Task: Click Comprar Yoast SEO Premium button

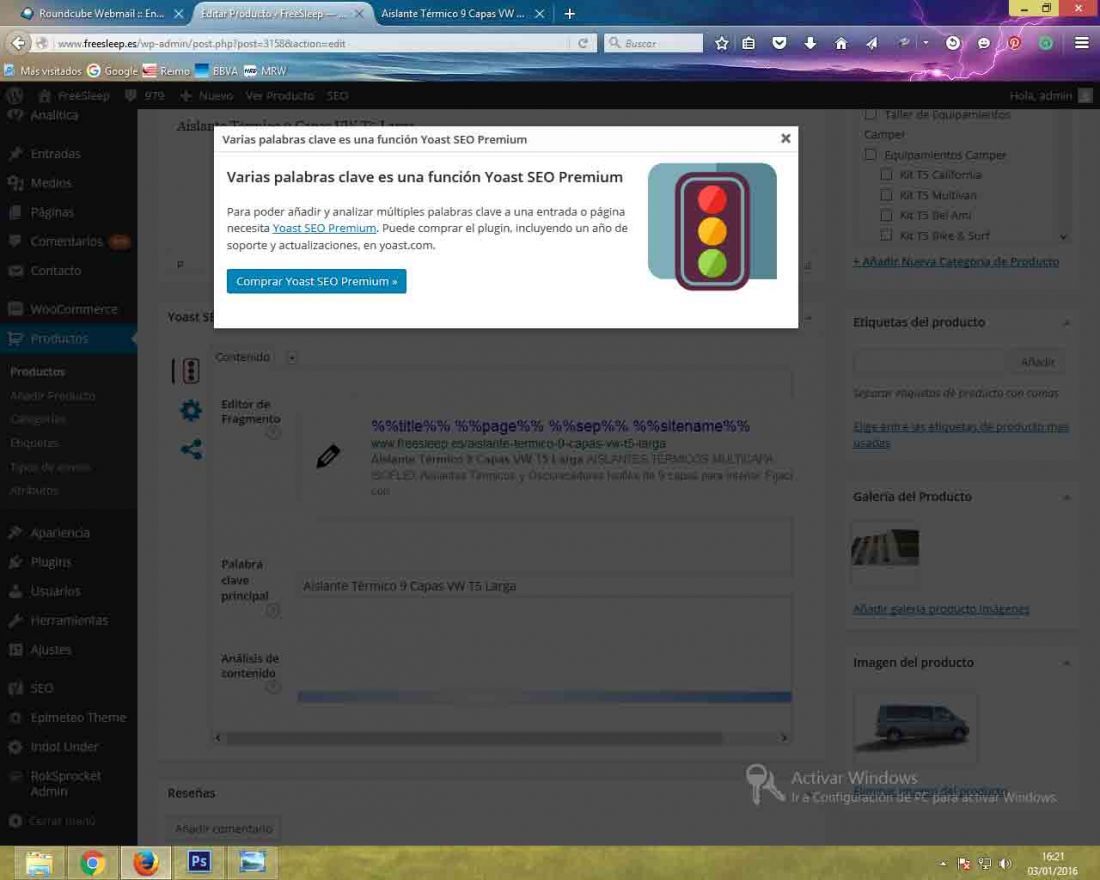Action: point(316,281)
